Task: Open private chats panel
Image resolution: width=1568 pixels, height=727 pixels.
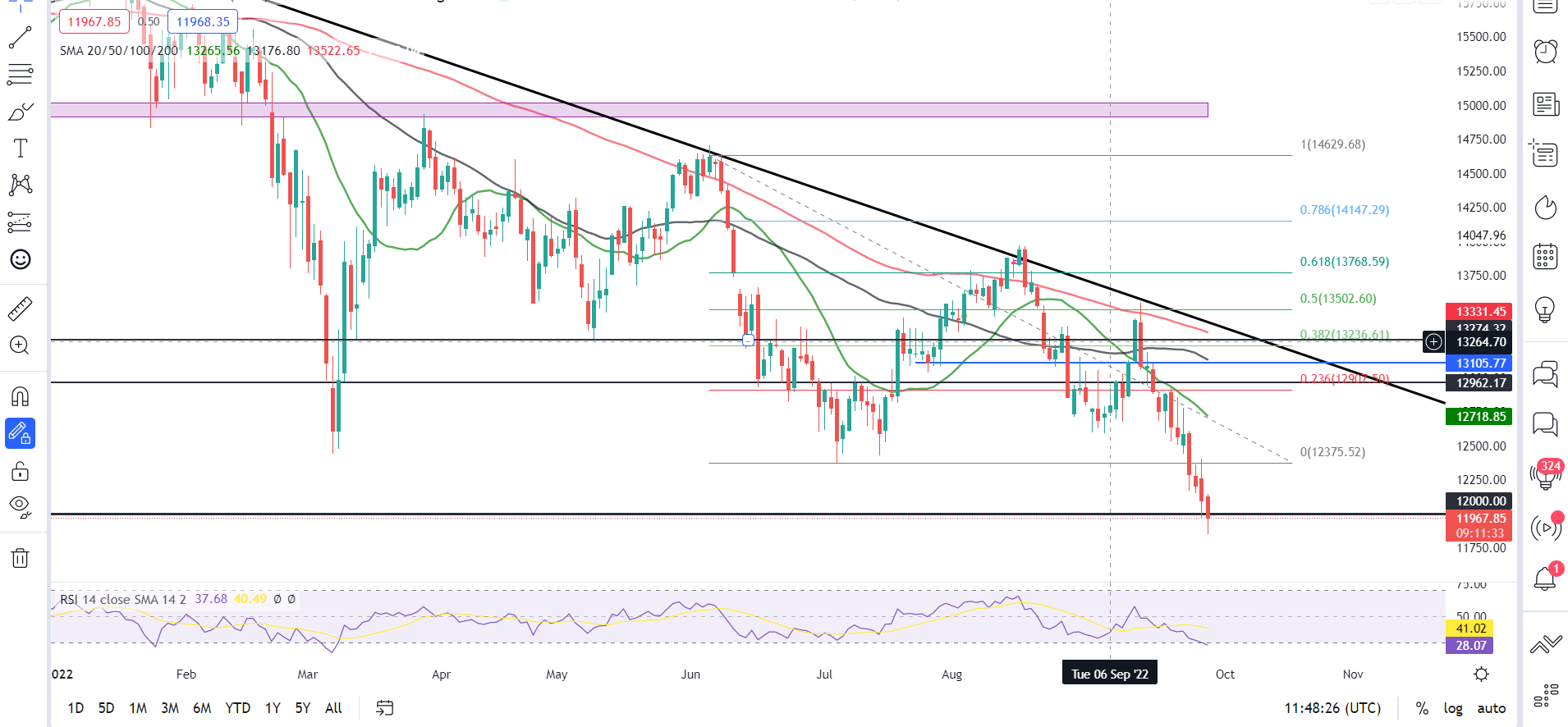Action: click(x=1546, y=424)
